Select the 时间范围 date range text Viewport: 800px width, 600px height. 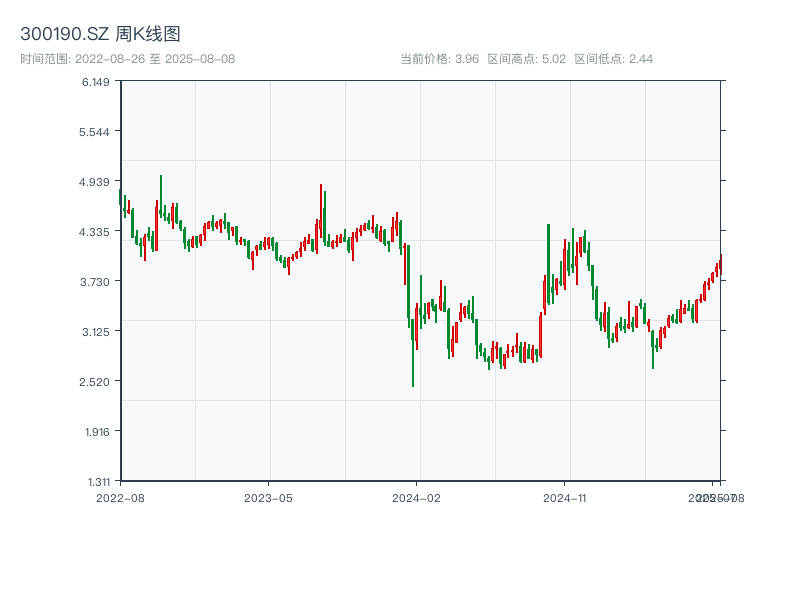coord(127,59)
